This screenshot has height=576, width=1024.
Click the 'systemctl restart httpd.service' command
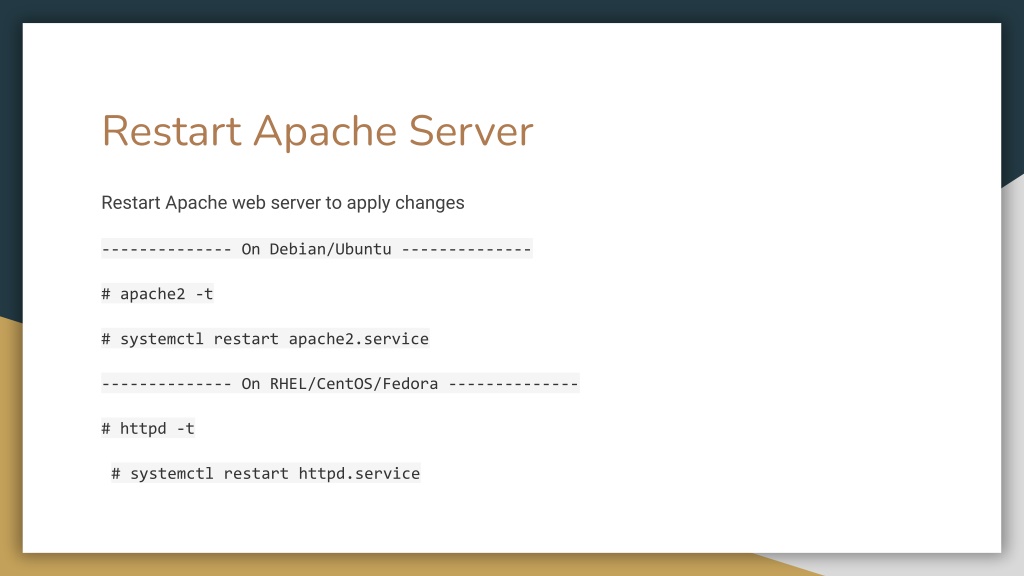(266, 473)
